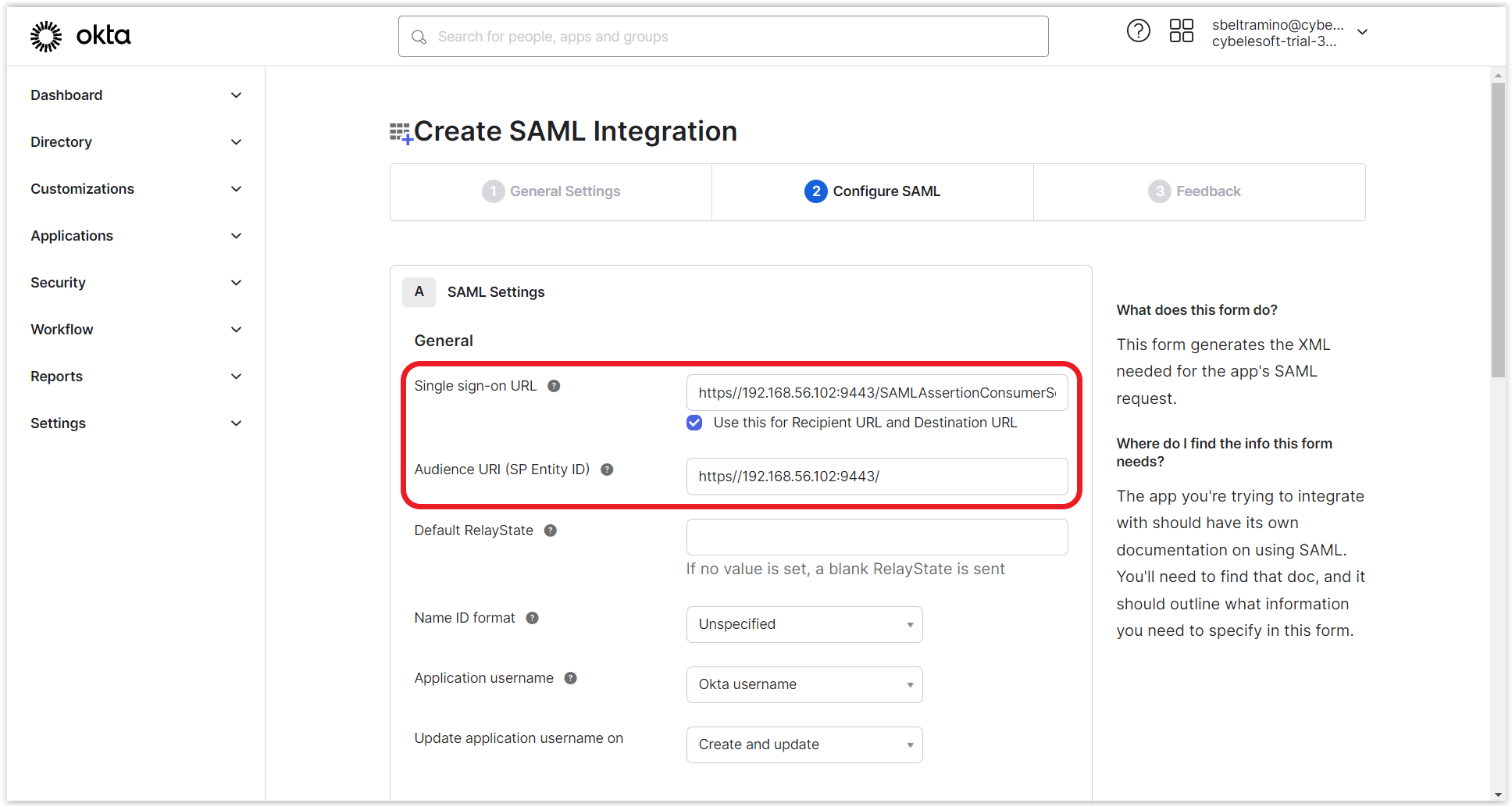Viewport: 1512px width, 807px height.
Task: Select the Configure SAML step tab
Action: coord(872,191)
